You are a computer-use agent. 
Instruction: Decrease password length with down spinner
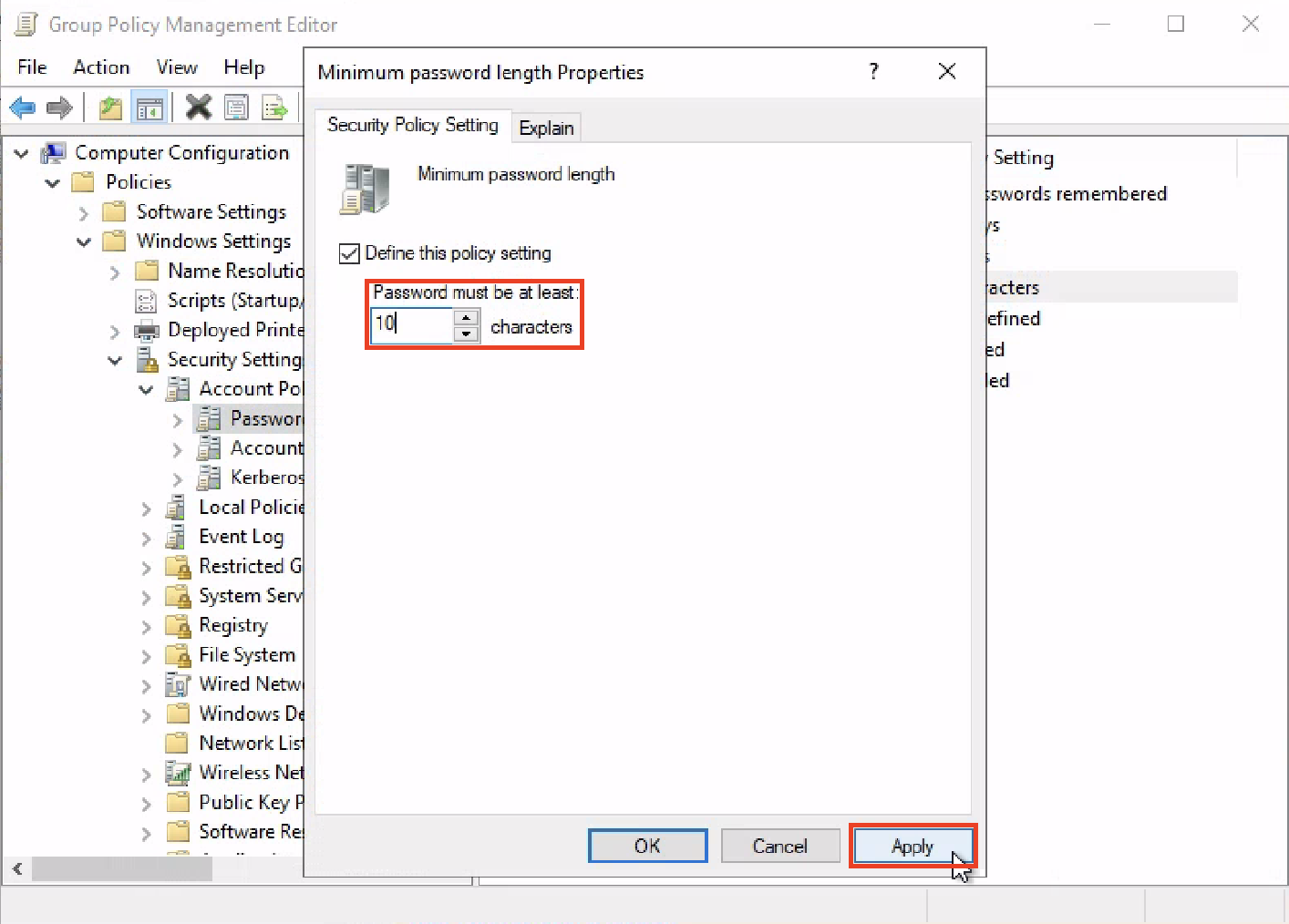(x=466, y=334)
